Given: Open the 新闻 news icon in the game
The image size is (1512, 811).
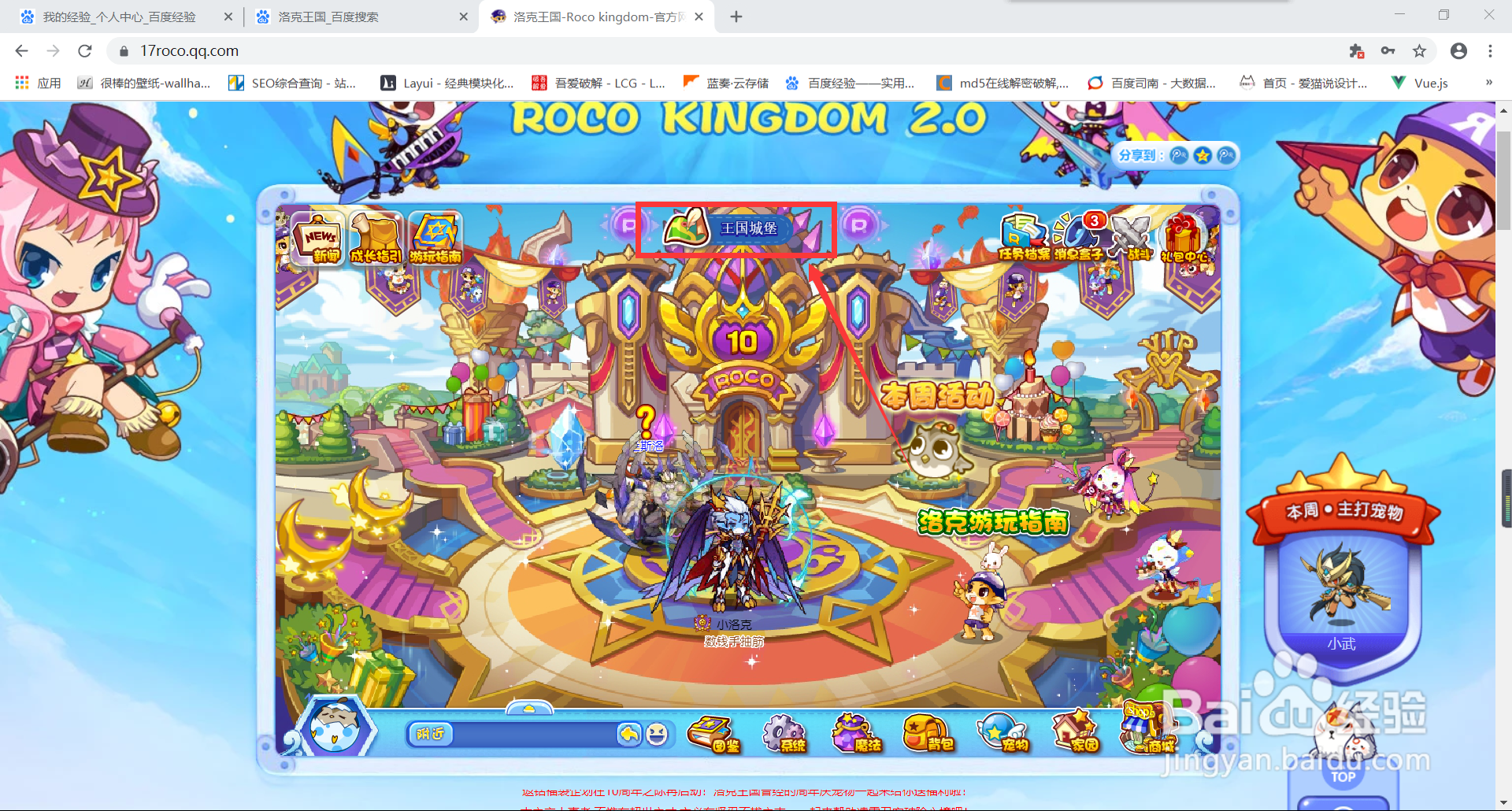Looking at the screenshot, I should (319, 238).
